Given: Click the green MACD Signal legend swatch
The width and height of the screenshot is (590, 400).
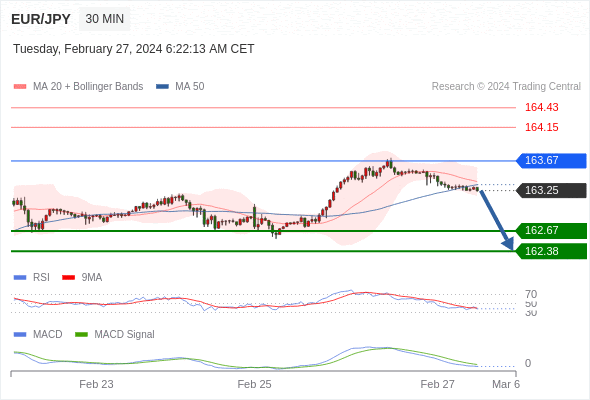Looking at the screenshot, I should click(x=81, y=334).
